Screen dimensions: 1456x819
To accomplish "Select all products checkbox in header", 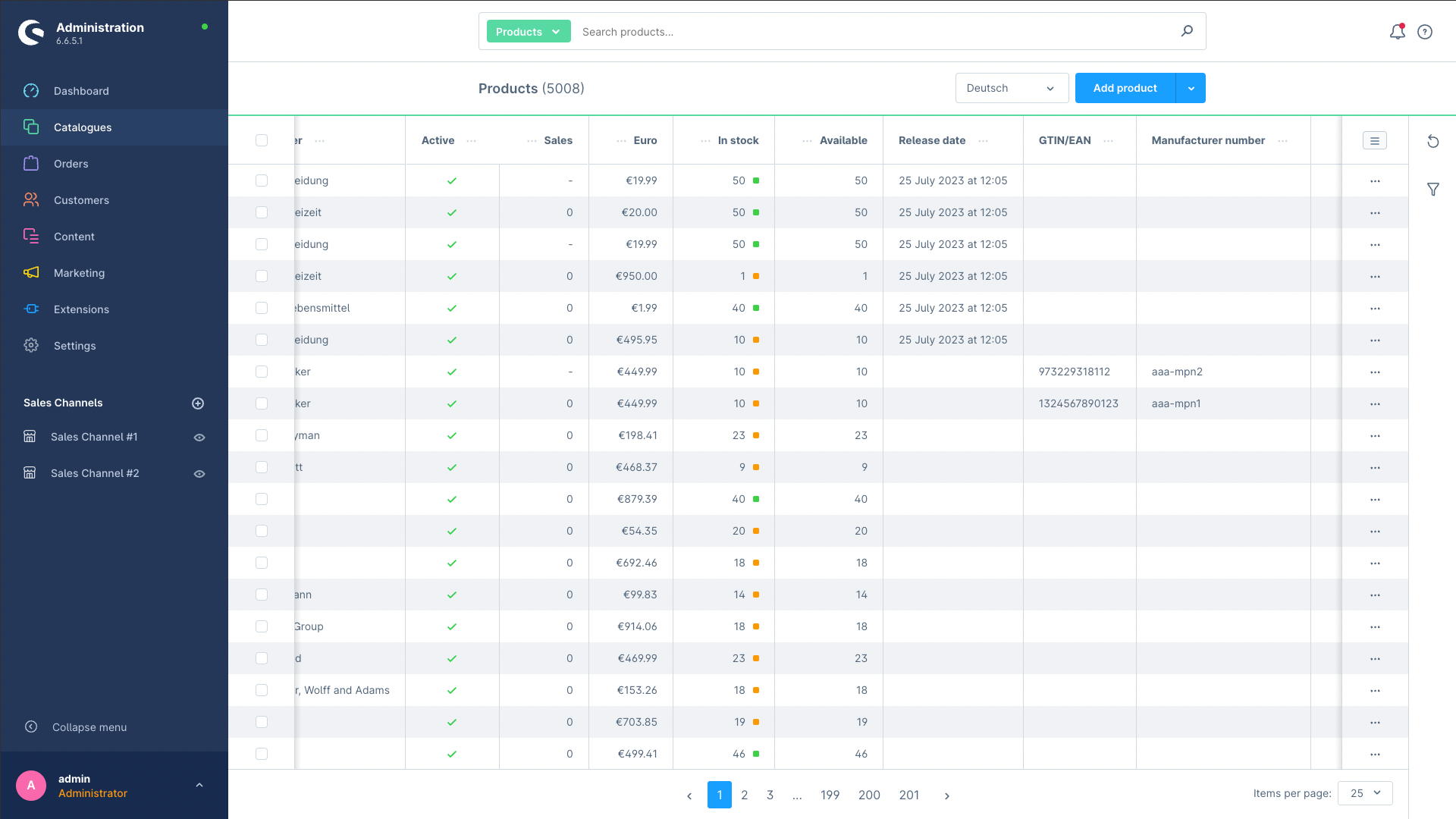I will tap(262, 140).
